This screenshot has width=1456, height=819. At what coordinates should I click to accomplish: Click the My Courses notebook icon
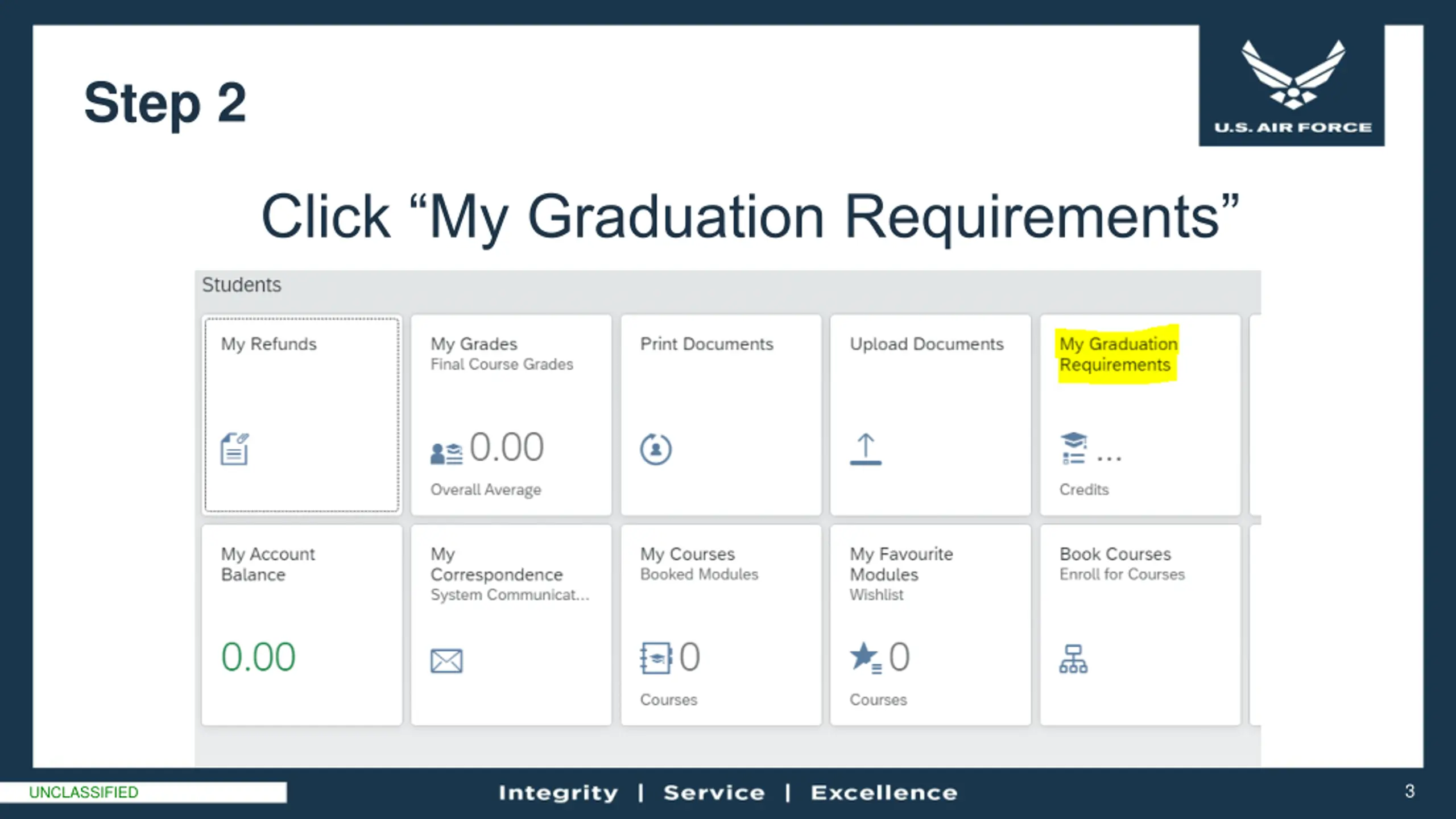656,658
